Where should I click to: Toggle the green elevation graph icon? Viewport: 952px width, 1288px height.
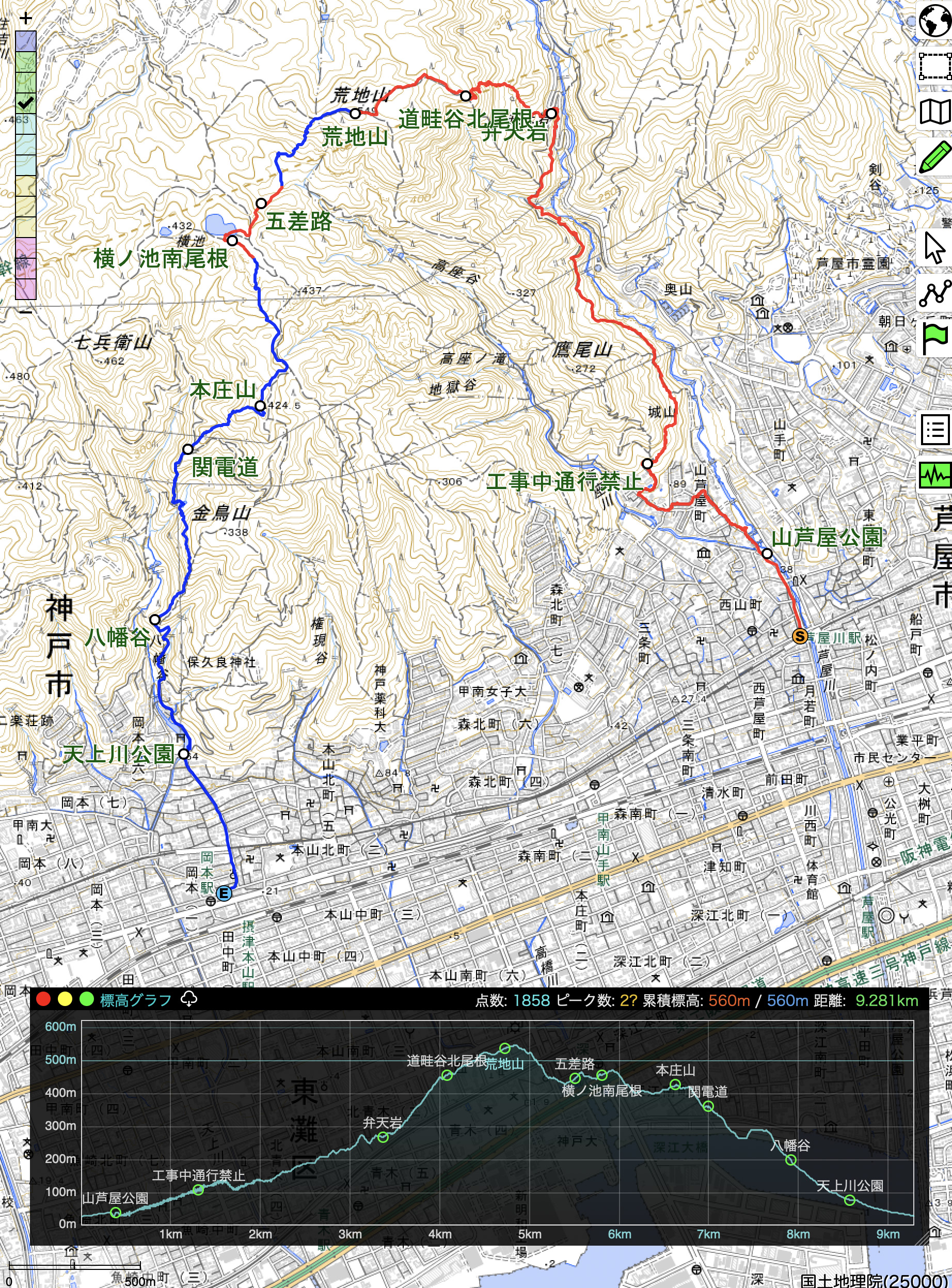[x=934, y=475]
